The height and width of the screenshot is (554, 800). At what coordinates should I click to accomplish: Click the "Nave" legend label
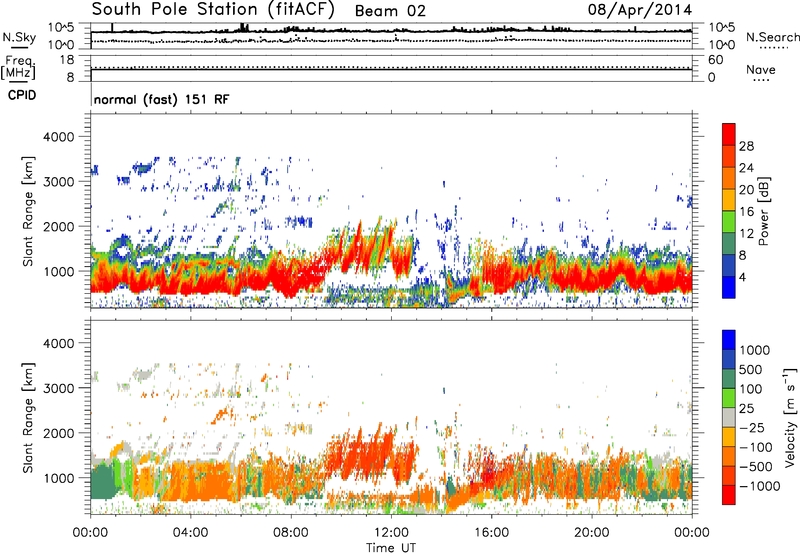point(760,69)
